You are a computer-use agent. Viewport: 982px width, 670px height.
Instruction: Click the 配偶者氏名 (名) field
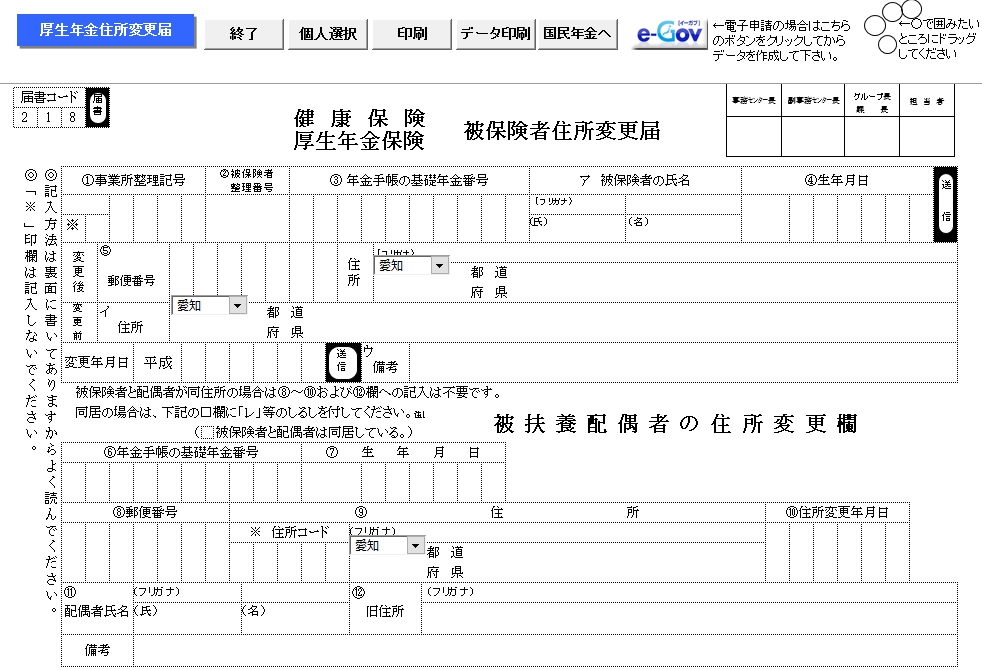[x=295, y=618]
